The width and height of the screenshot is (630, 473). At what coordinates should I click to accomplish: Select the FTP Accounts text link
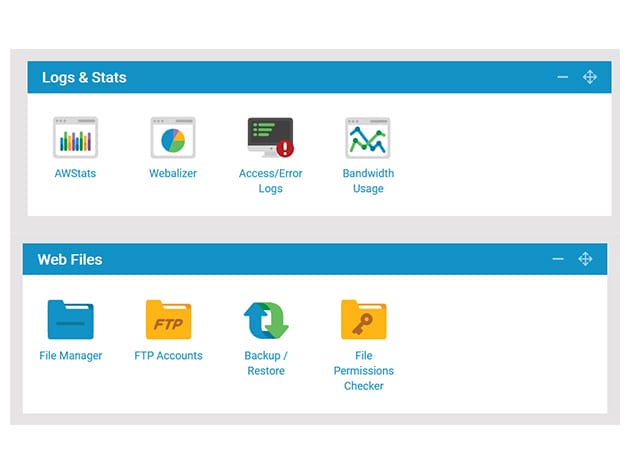[x=168, y=355]
